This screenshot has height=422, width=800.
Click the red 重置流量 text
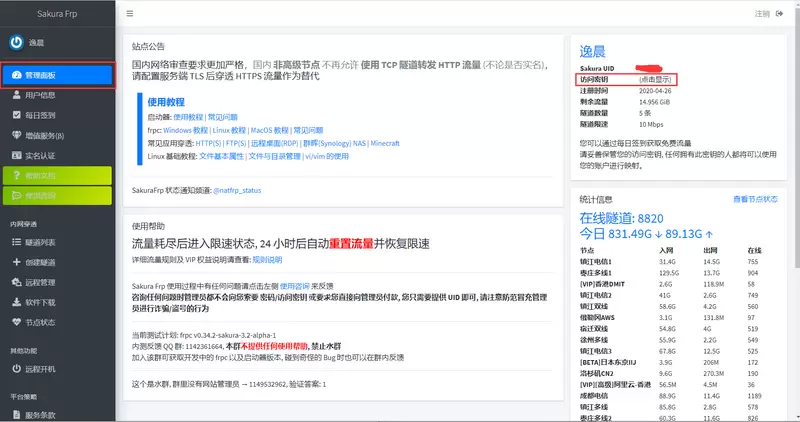pyautogui.click(x=351, y=243)
